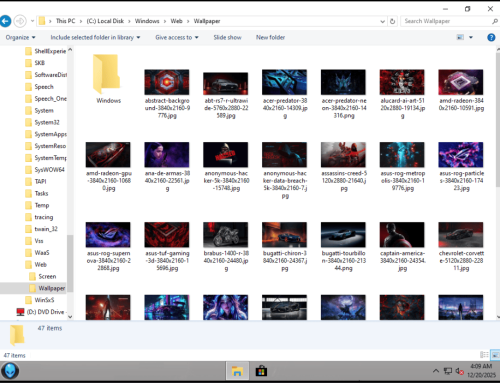Click the change view icon
500x383 pixels.
click(460, 37)
